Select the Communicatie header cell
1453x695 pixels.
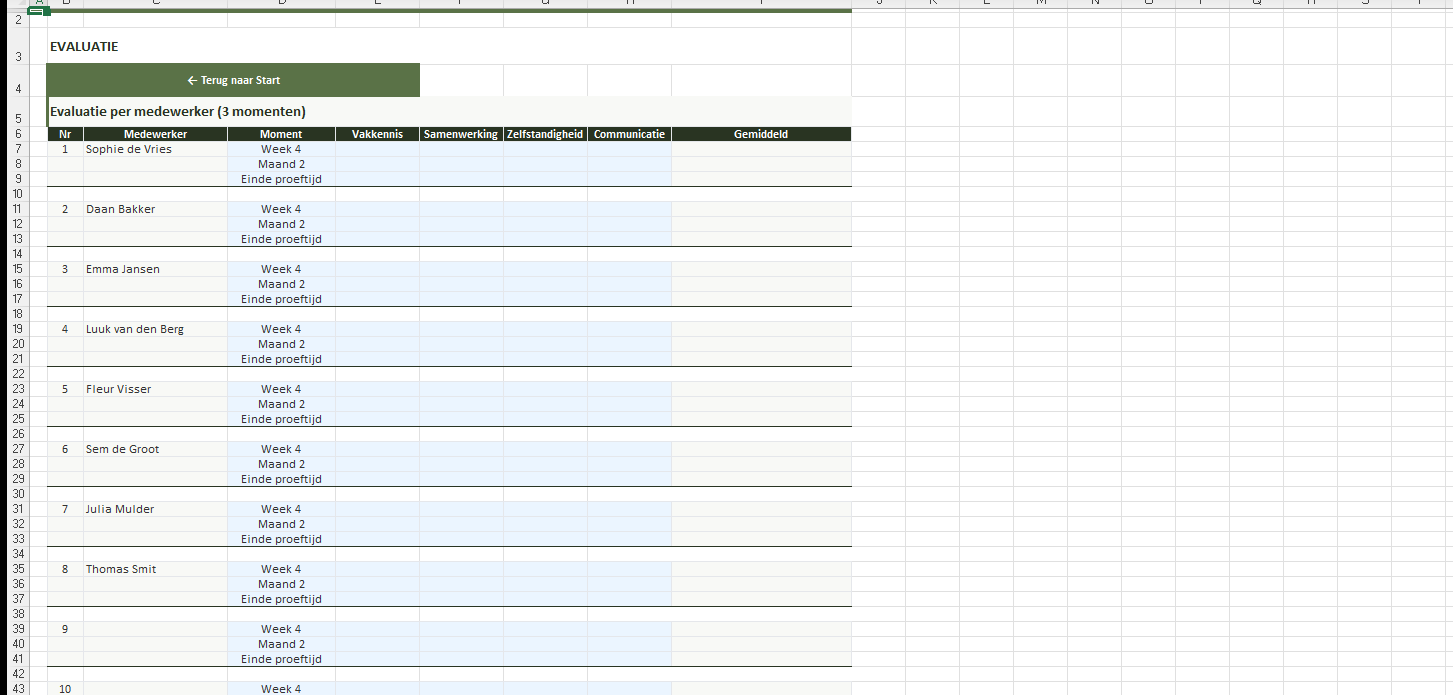tap(629, 134)
